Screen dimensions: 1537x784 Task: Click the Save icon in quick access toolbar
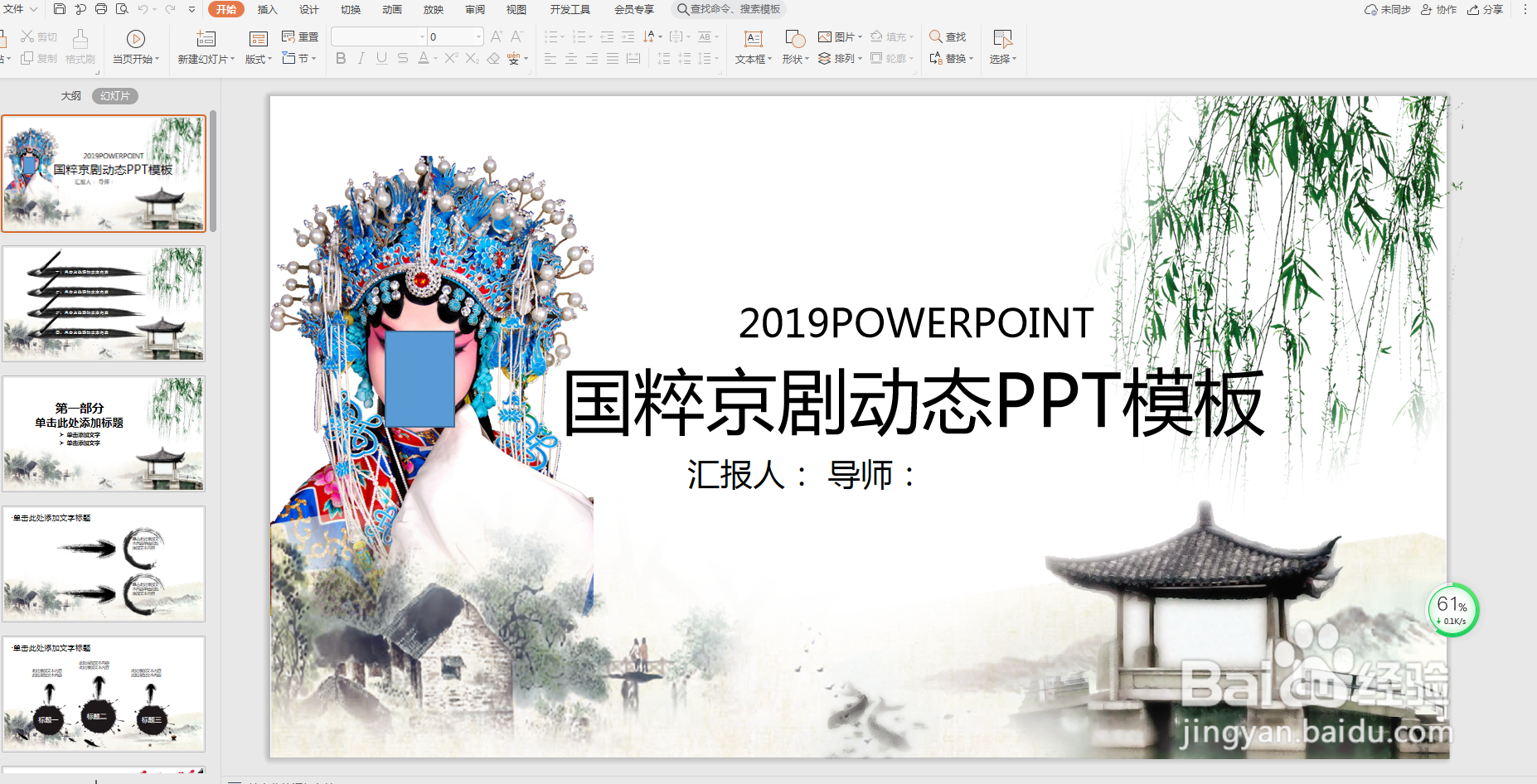[59, 9]
